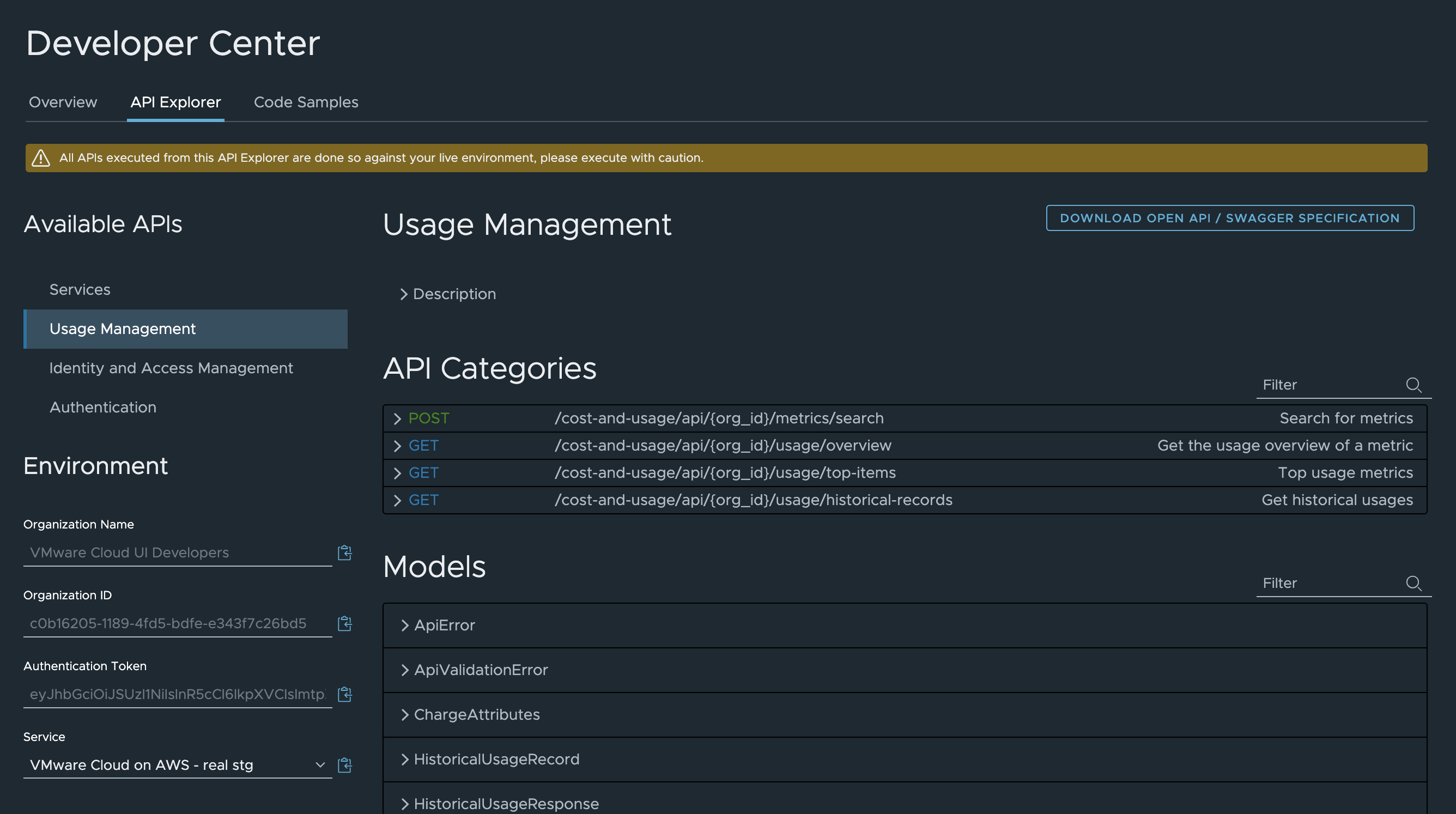Click the API Explorer tab

click(175, 101)
